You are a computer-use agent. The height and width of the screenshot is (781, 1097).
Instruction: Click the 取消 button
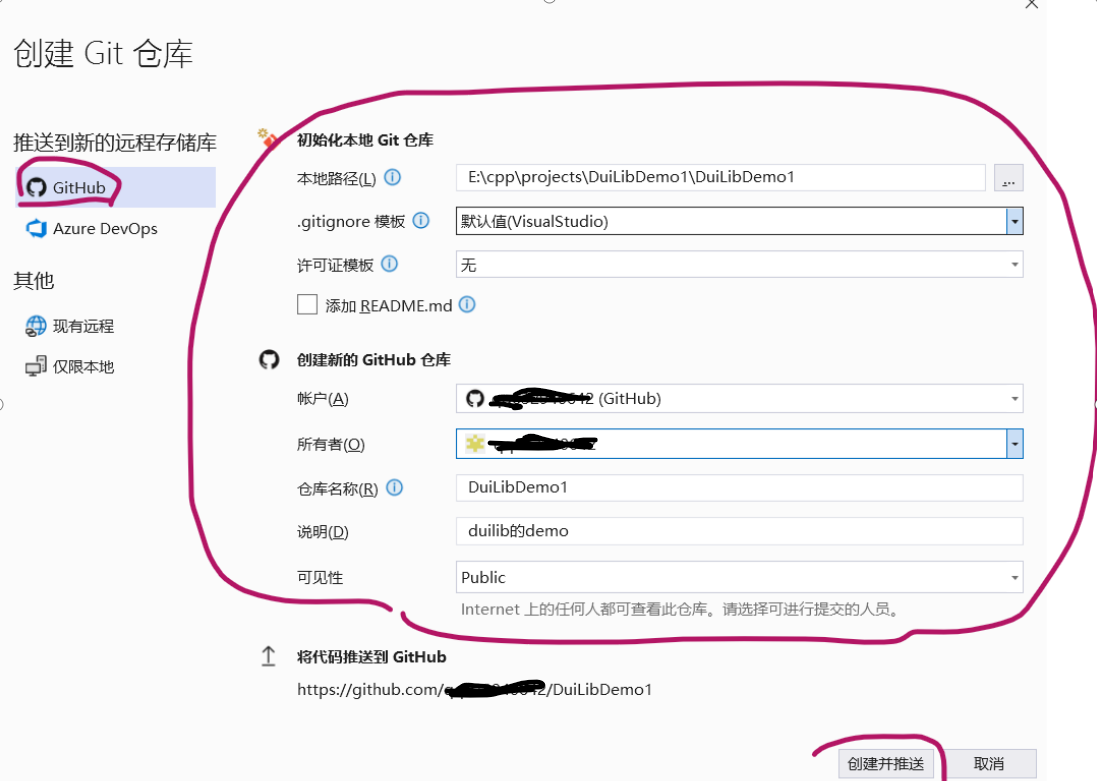click(989, 764)
